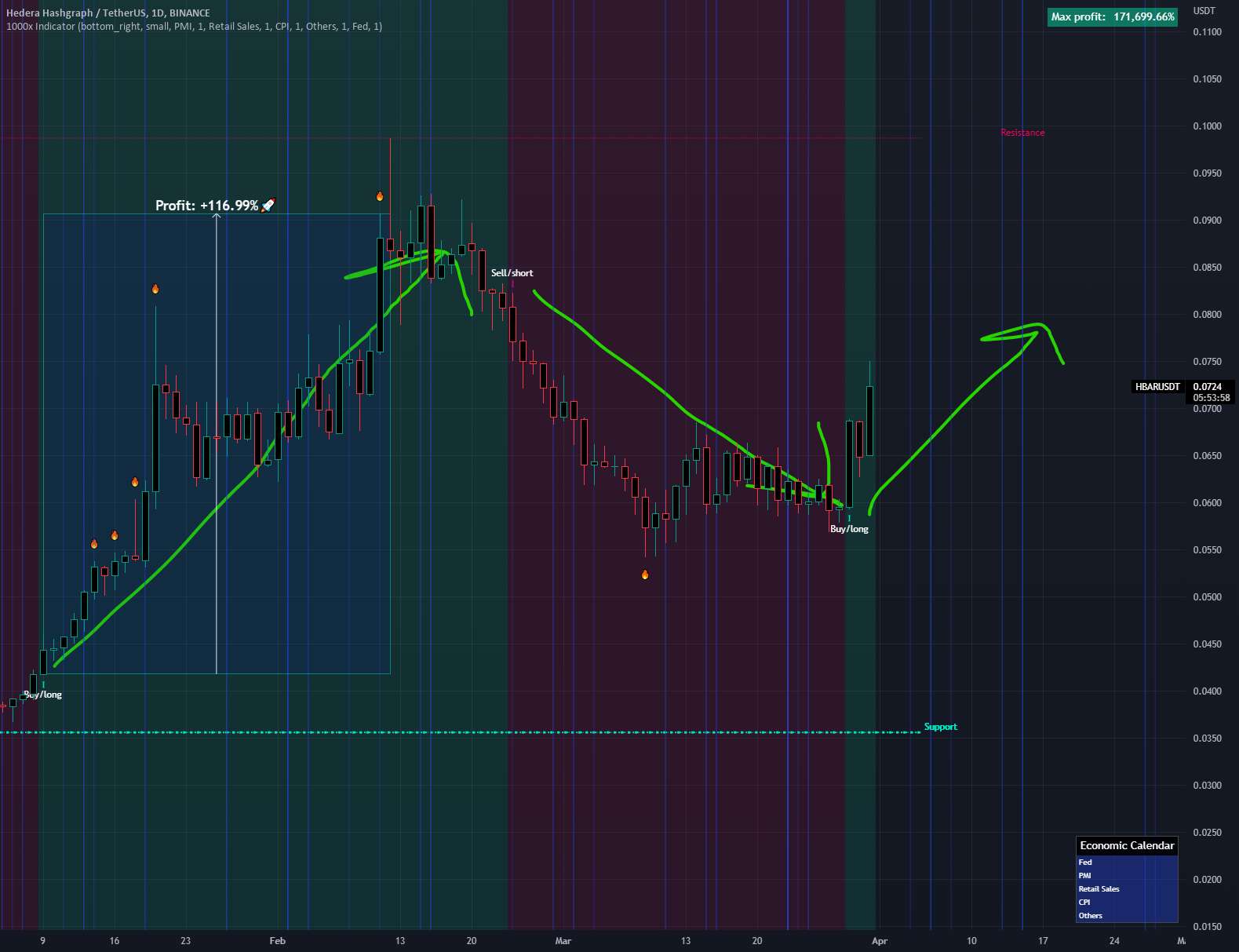Click the fire icon above the tall wick near 0.0950
This screenshot has width=1239, height=952.
click(x=380, y=196)
